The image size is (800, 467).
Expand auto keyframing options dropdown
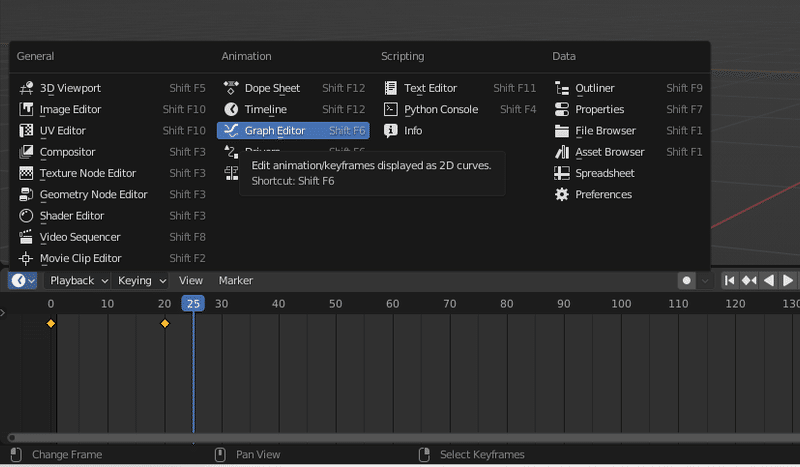coord(705,280)
